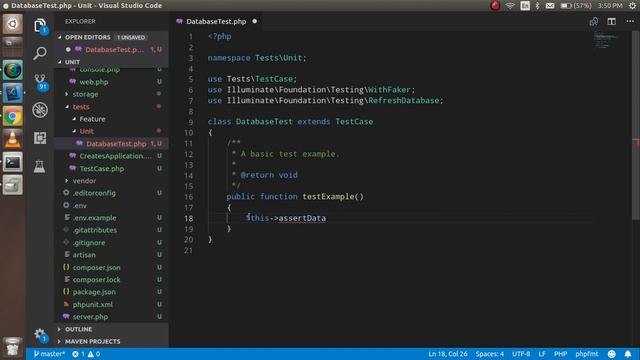The height and width of the screenshot is (360, 640).
Task: Open VLC media player from dock
Action: (x=12, y=139)
